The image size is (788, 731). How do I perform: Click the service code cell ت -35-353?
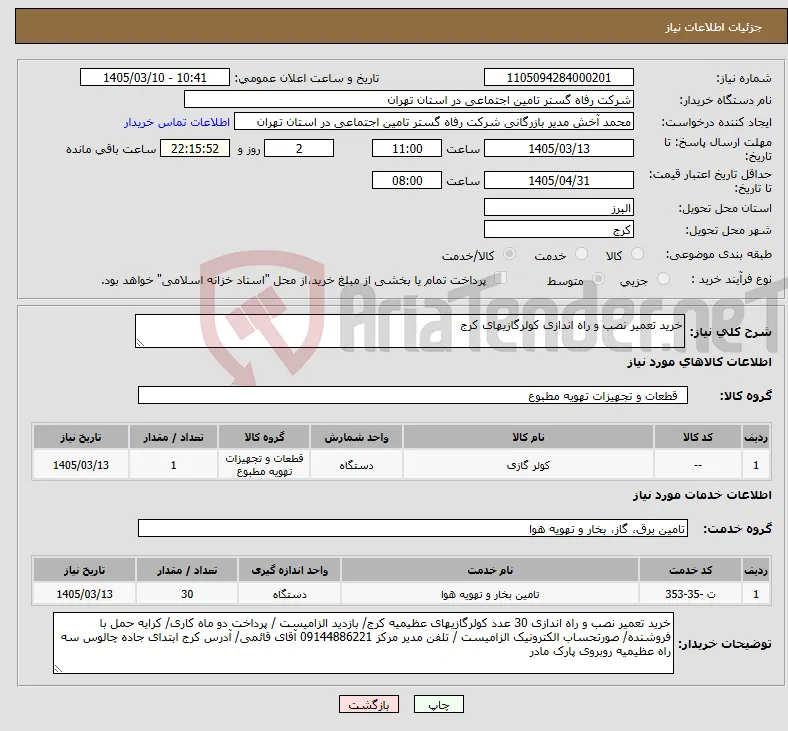coord(691,594)
